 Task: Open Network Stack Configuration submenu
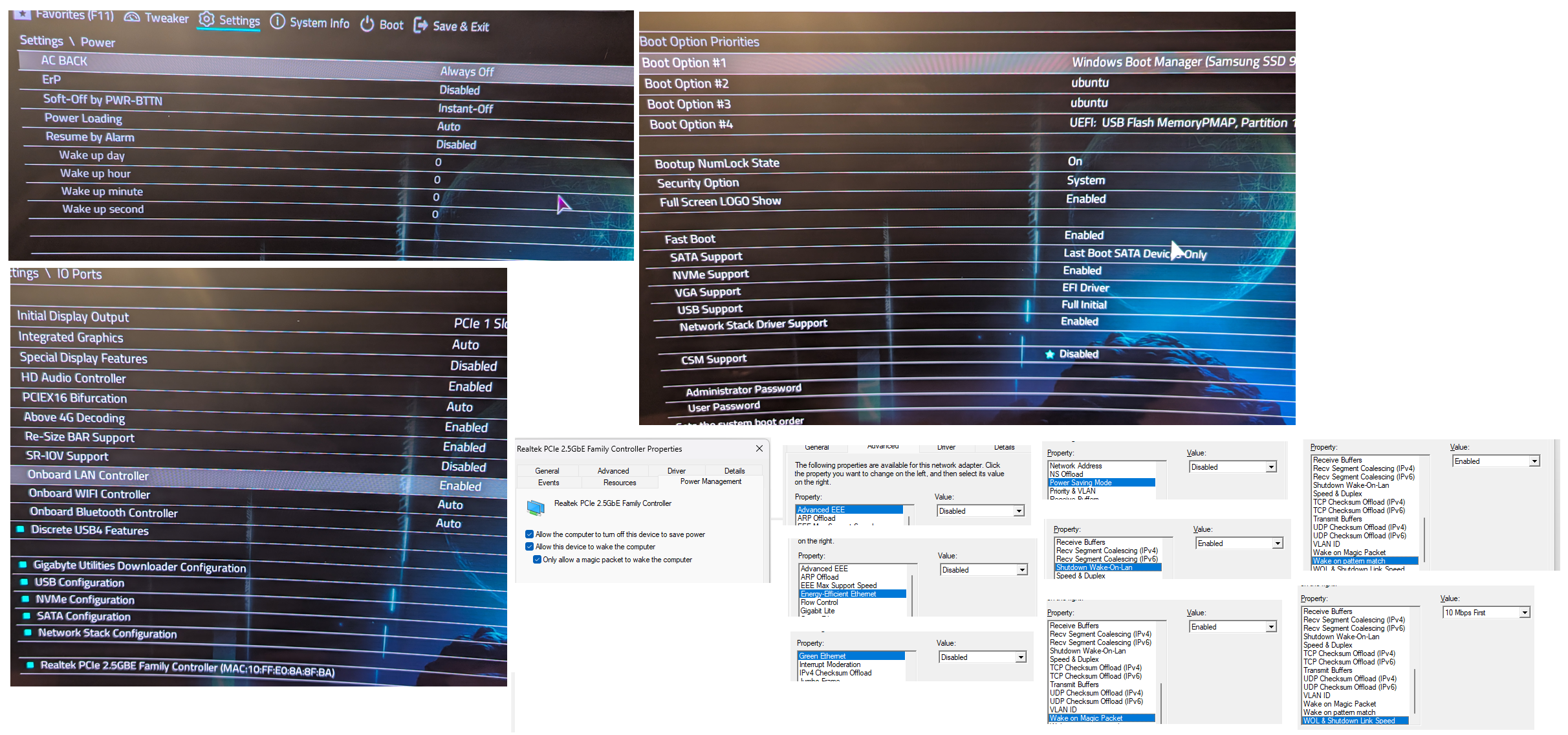107,633
